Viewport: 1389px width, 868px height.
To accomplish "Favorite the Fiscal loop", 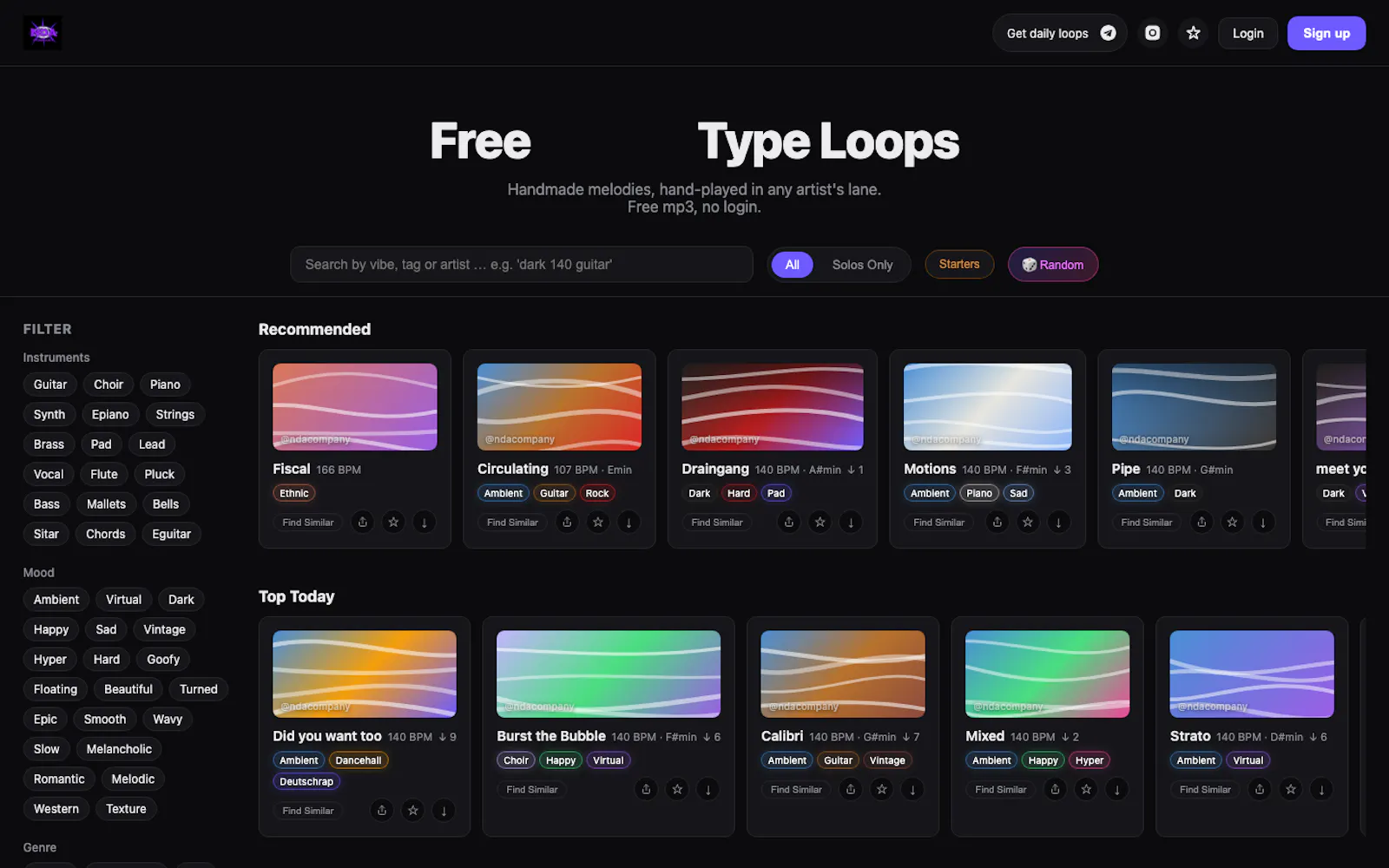I will (393, 522).
